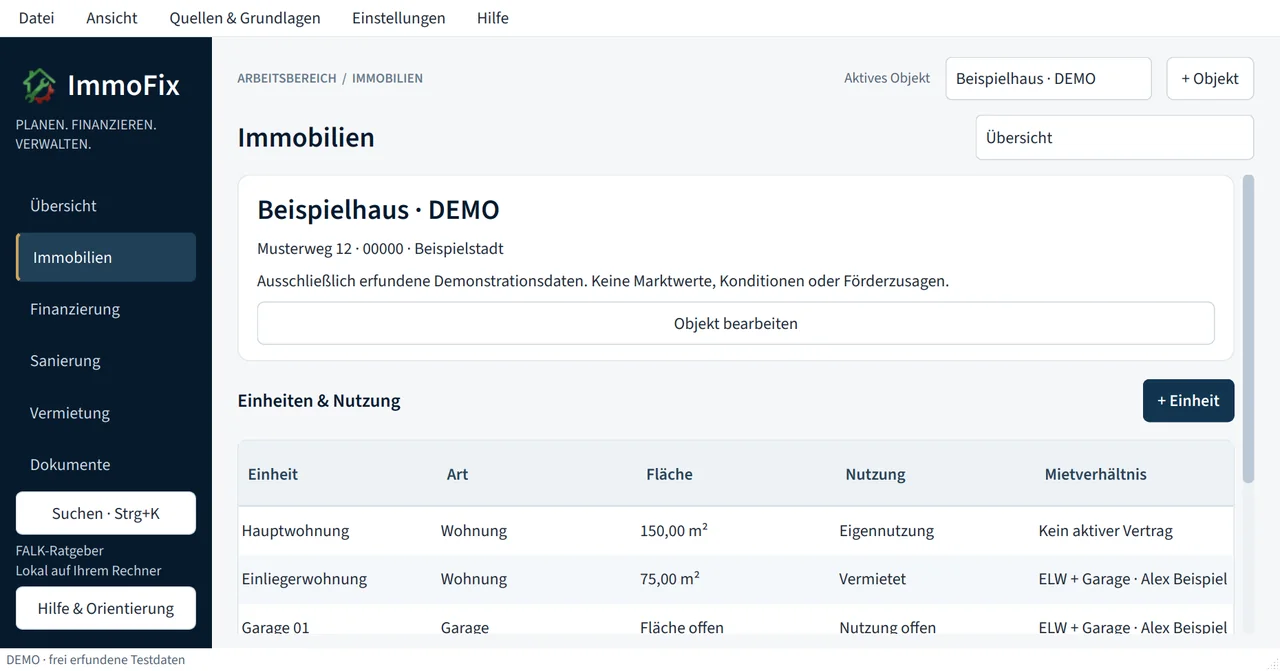Click the 150,00 m² area cell

coord(674,531)
